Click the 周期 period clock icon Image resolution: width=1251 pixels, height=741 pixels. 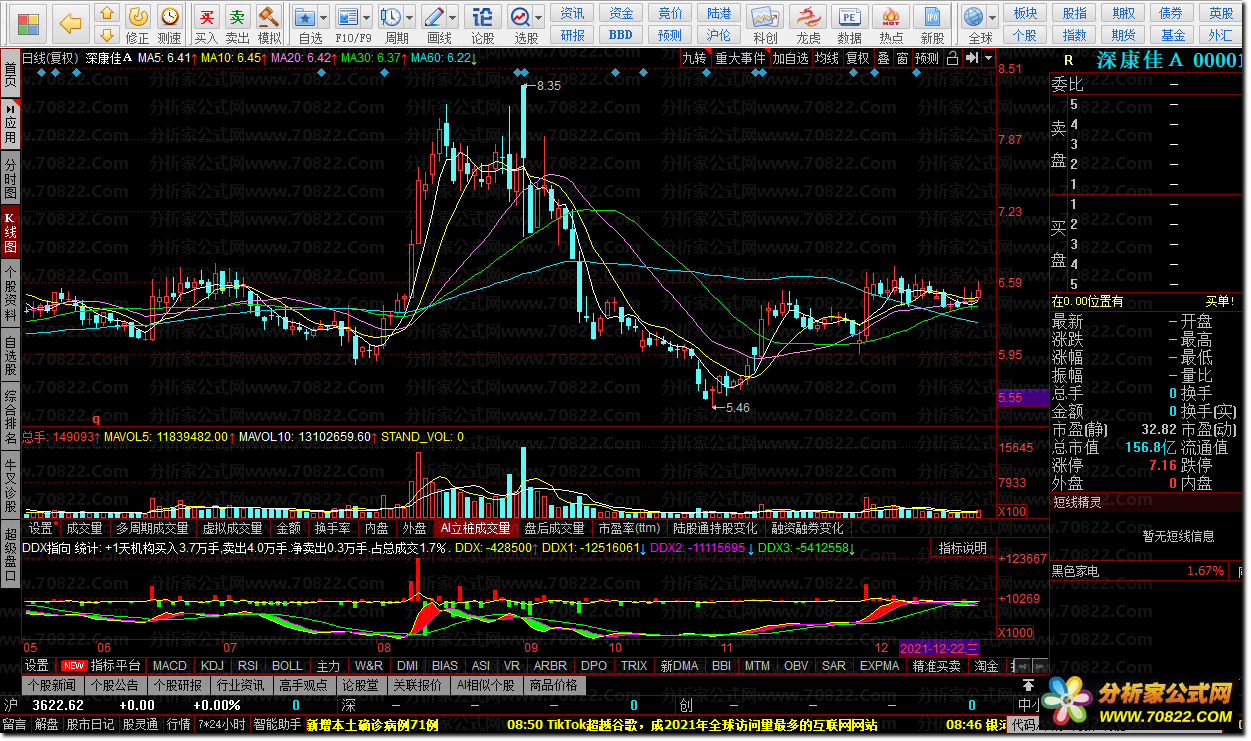coord(390,16)
